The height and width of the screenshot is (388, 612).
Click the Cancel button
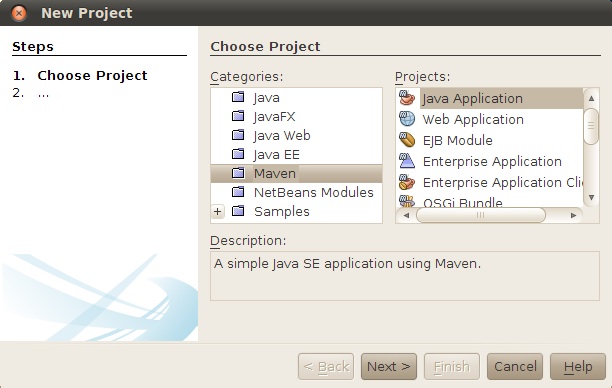[515, 367]
